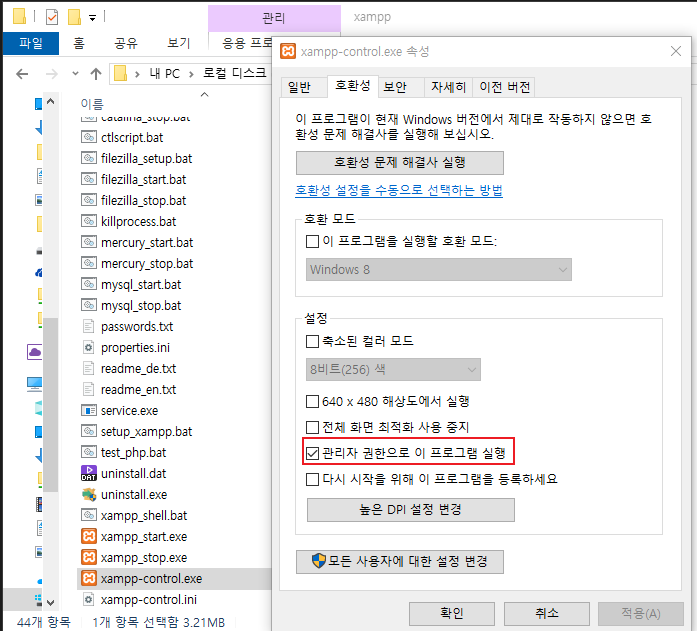This screenshot has width=697, height=631.
Task: Click the navigation pane scroll down arrow
Action: pos(50,603)
